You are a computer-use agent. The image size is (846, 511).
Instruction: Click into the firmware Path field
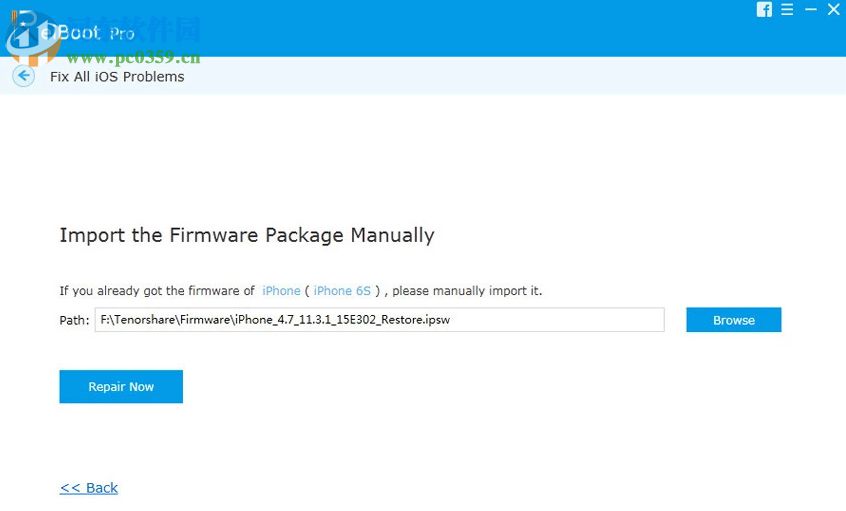[379, 319]
